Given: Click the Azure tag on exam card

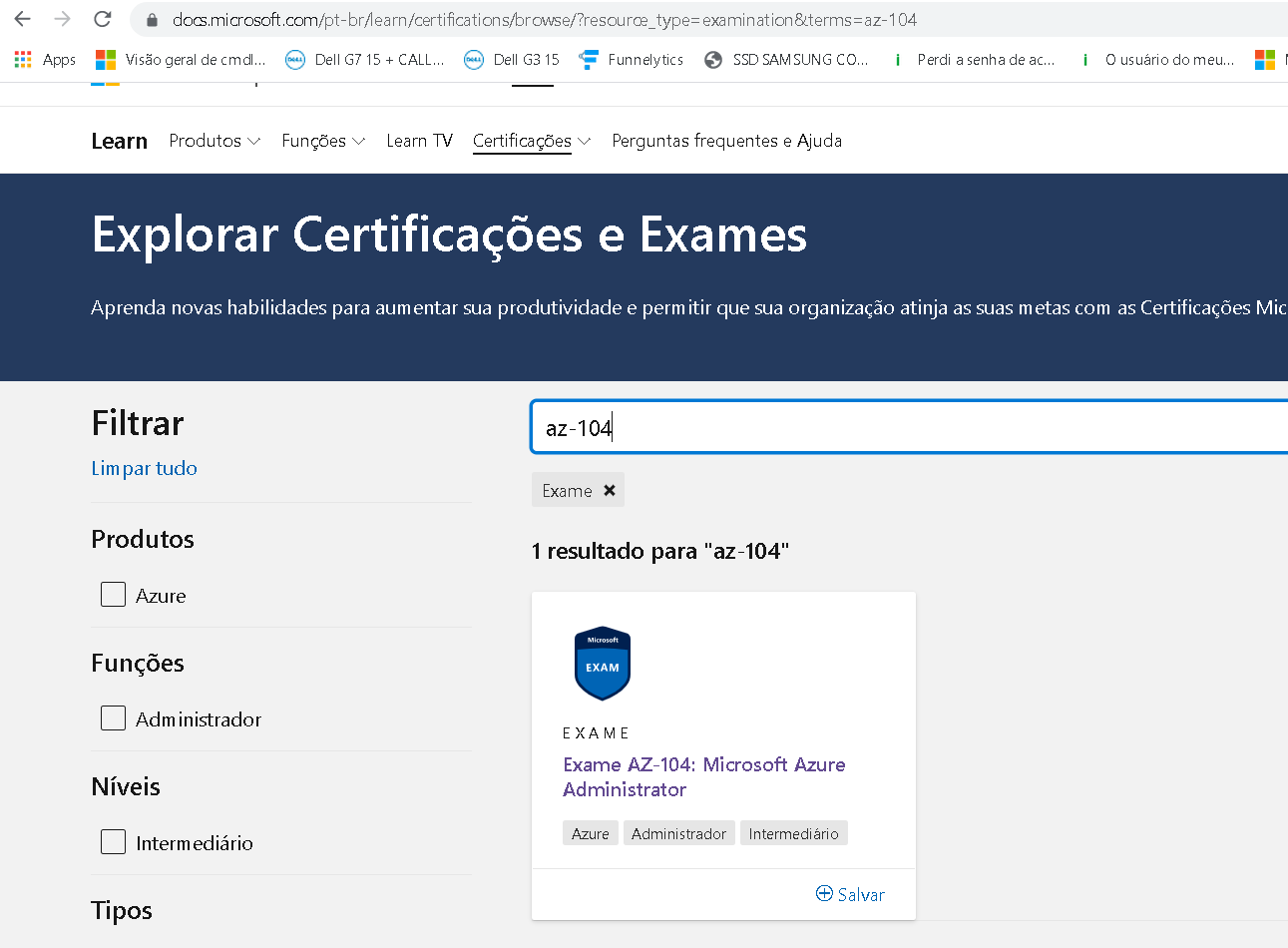Looking at the screenshot, I should pos(590,833).
